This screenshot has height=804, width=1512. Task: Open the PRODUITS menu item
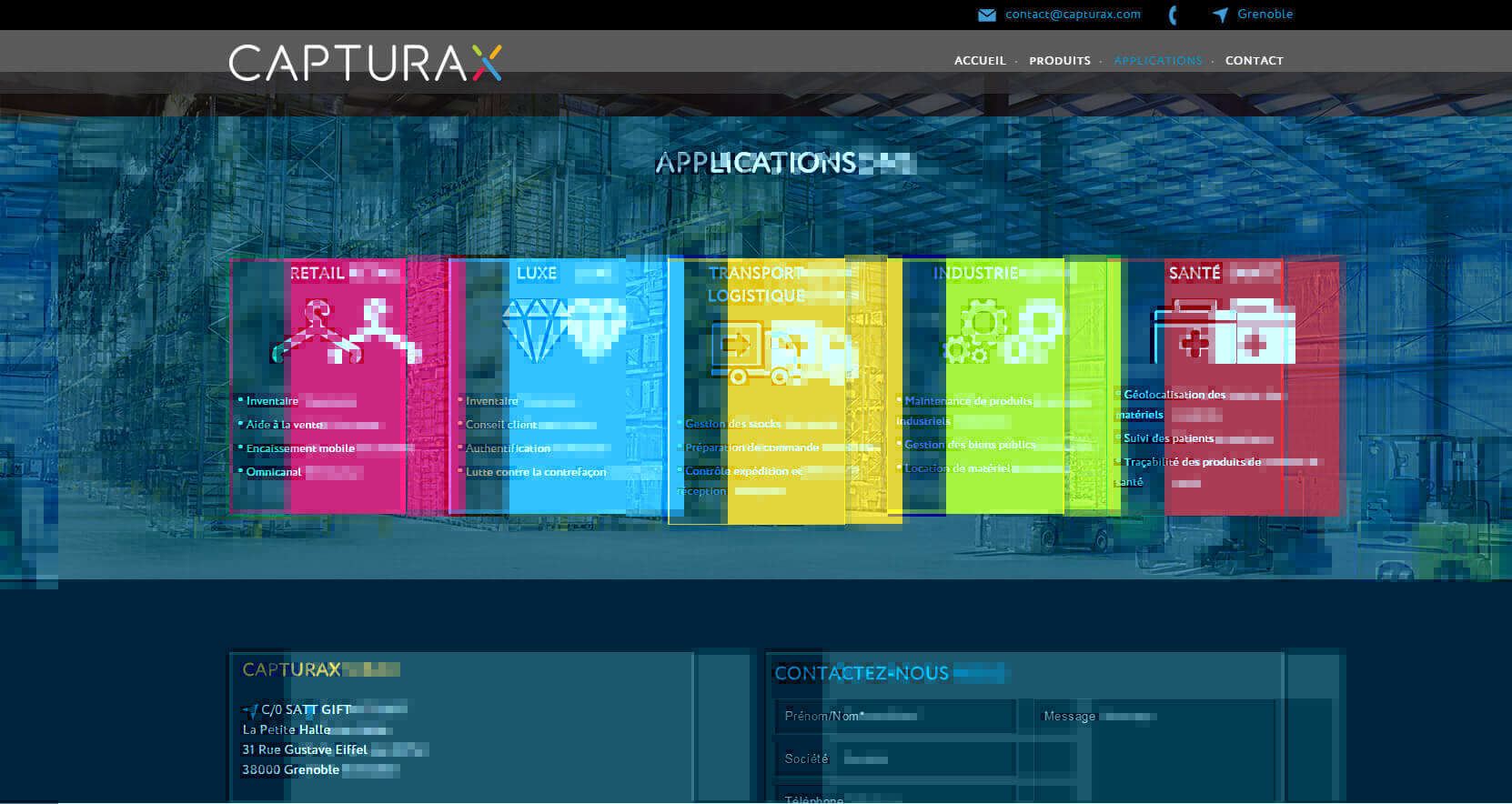click(1060, 61)
